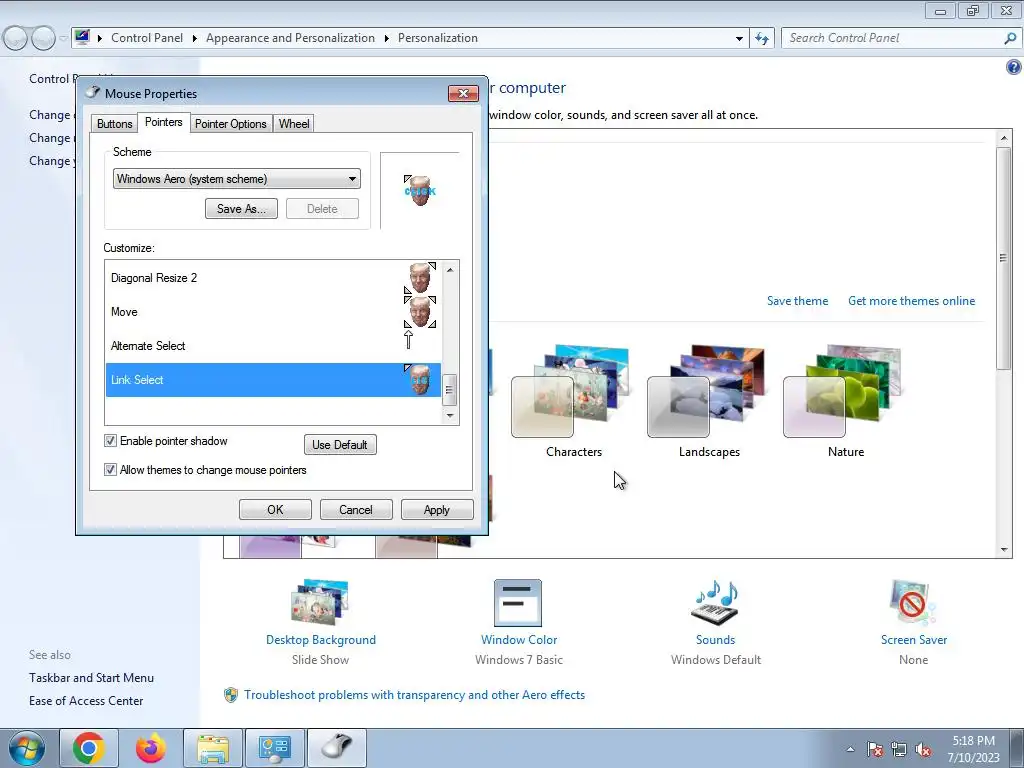1024x768 pixels.
Task: Open Taskbar and Start Menu link
Action: (91, 678)
